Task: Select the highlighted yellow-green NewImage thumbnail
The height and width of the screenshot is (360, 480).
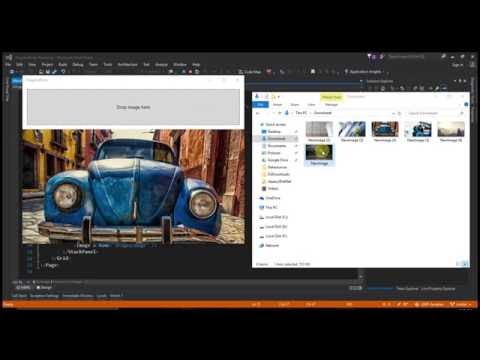Action: click(319, 155)
